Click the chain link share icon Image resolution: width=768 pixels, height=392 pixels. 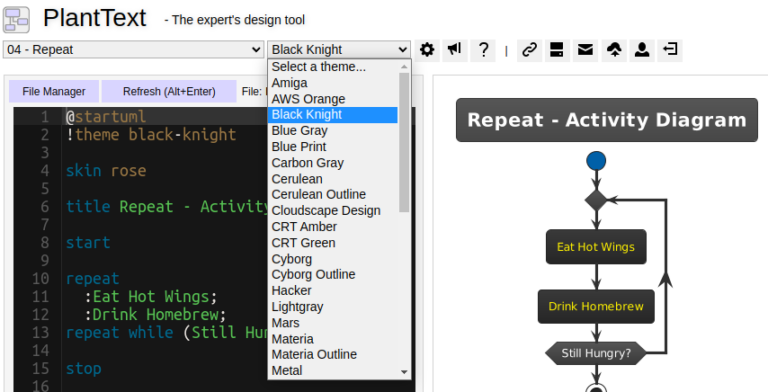(x=529, y=50)
